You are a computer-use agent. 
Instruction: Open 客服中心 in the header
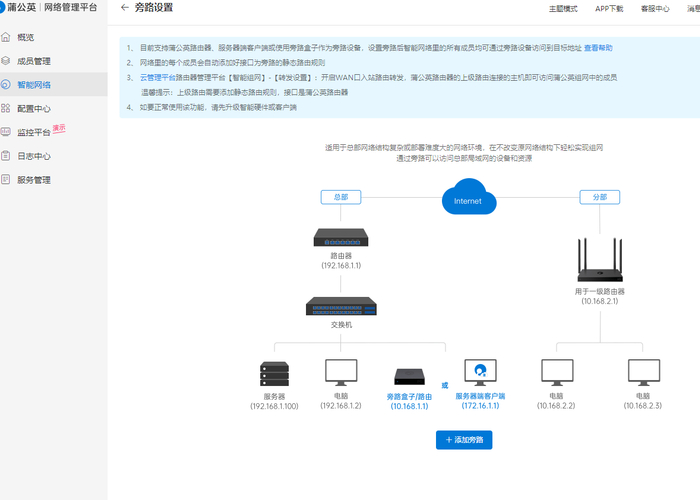[x=655, y=8]
